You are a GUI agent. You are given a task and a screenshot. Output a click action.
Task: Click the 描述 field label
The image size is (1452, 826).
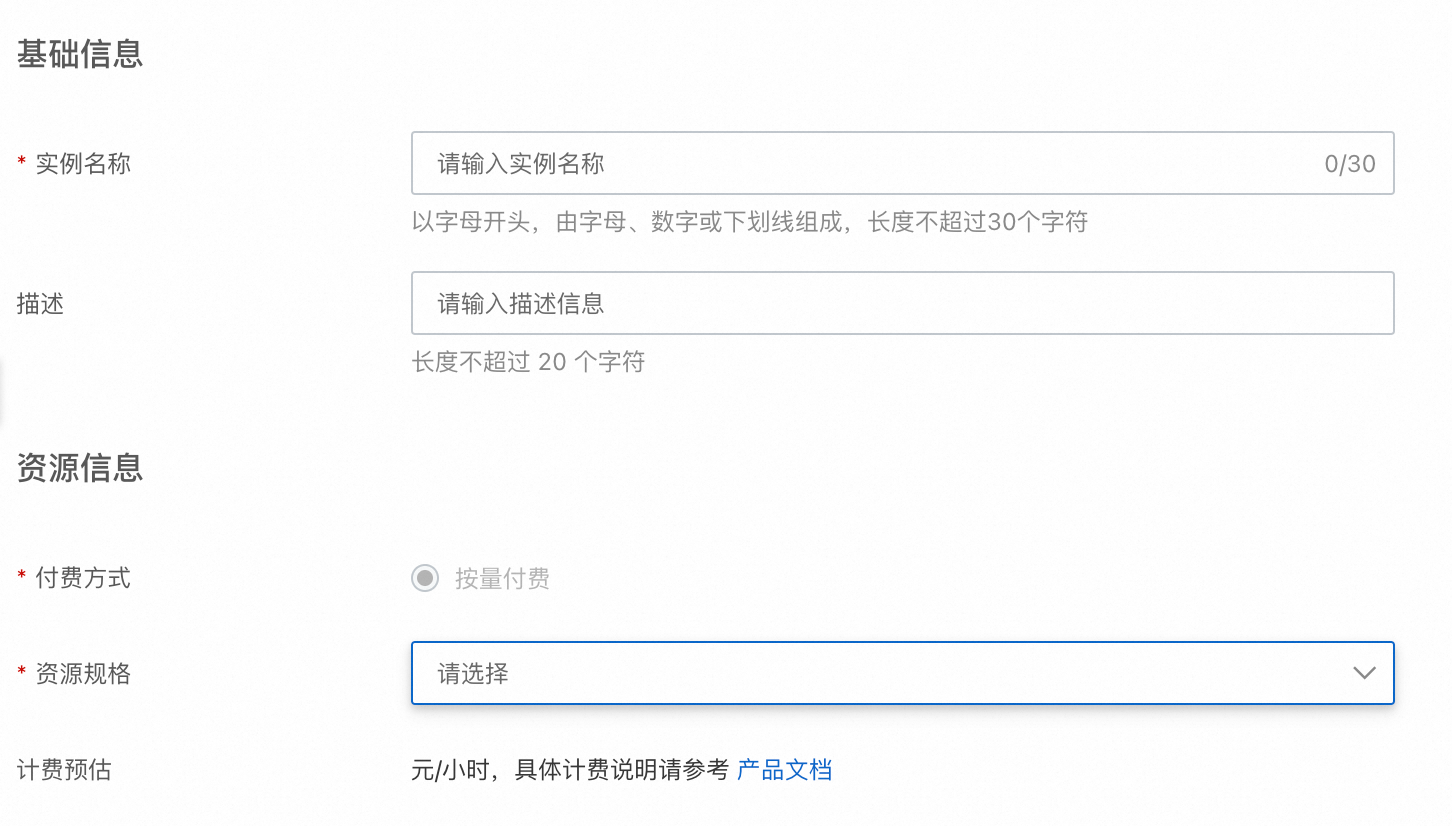click(x=40, y=303)
